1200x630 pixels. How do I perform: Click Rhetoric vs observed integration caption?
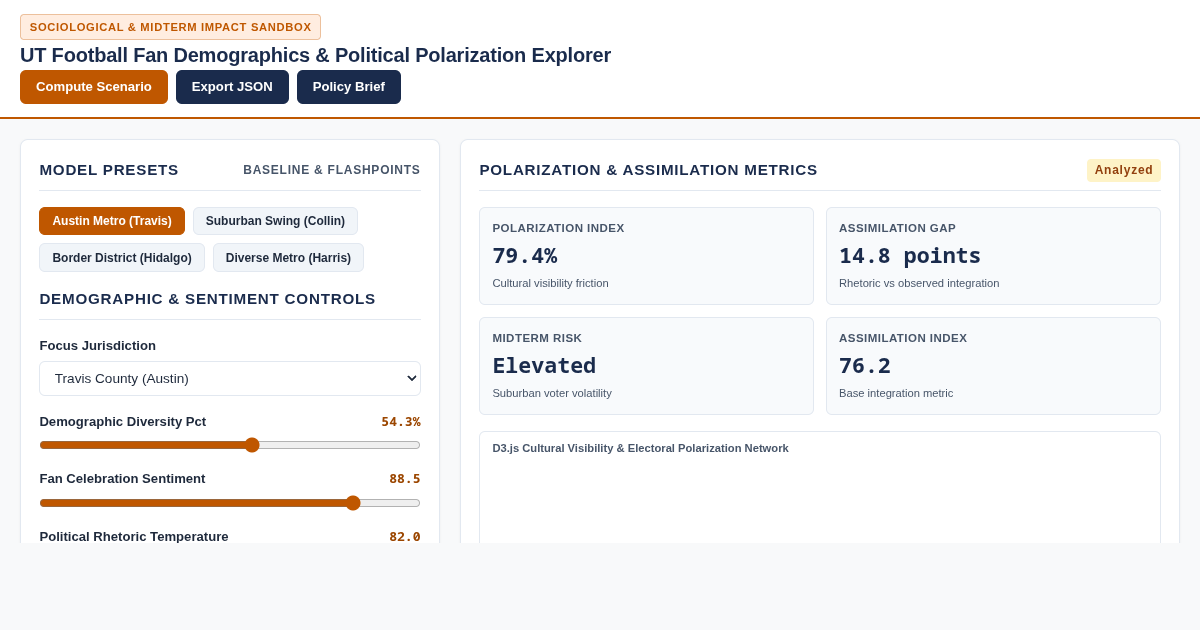pos(919,283)
